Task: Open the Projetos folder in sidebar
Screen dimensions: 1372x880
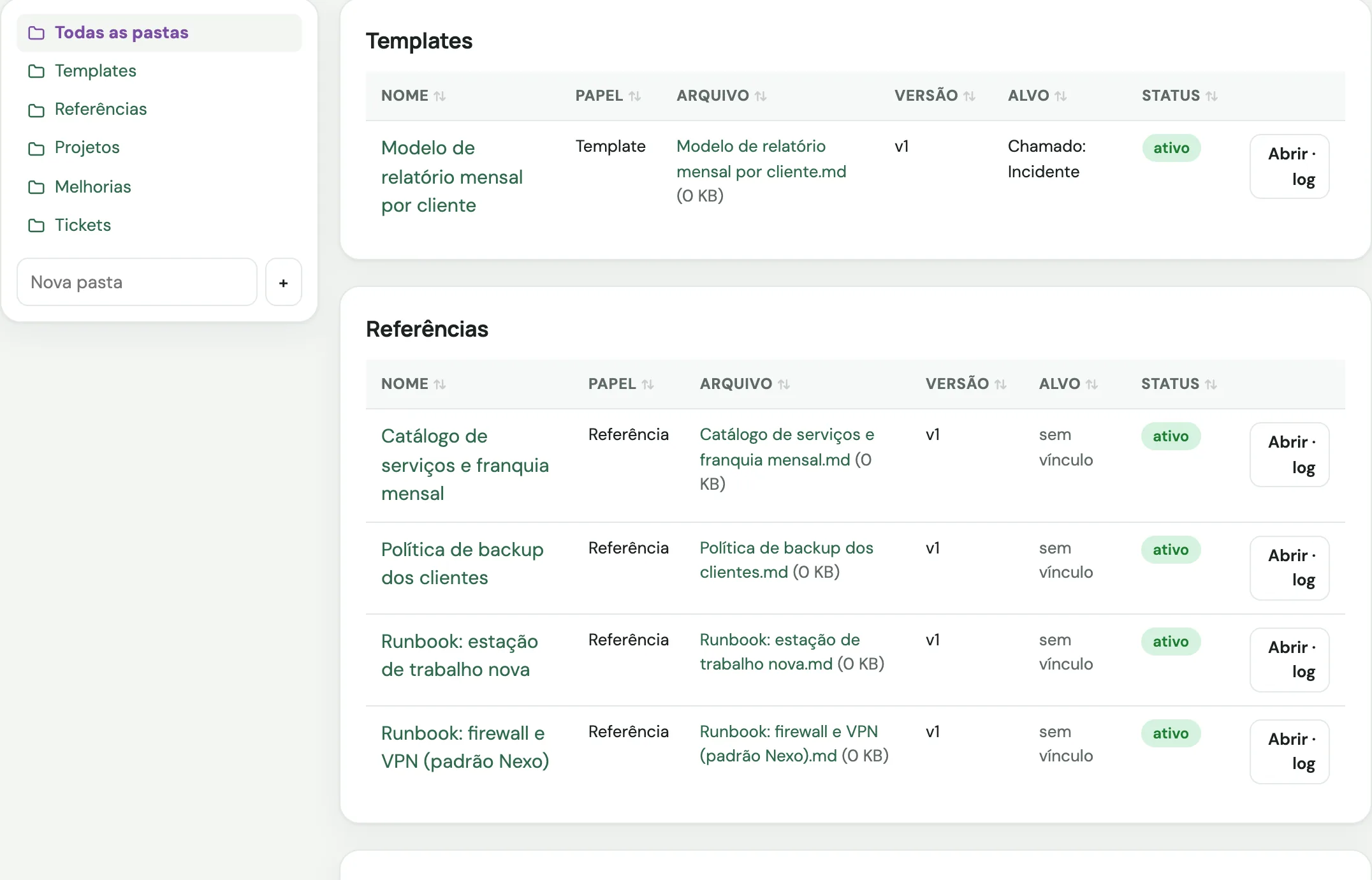Action: [x=87, y=147]
